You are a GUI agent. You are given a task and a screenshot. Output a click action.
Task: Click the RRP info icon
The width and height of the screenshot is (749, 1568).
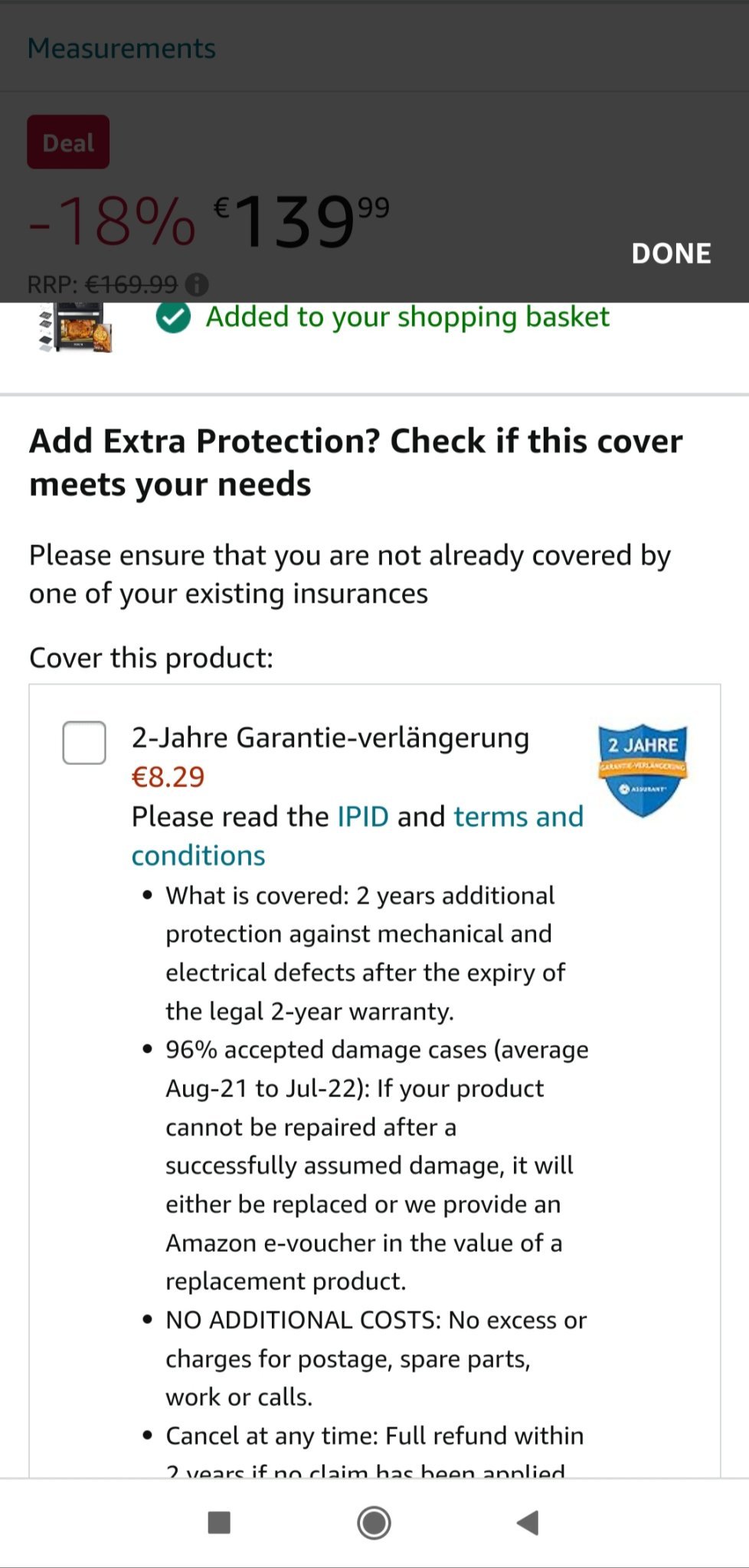pyautogui.click(x=197, y=285)
